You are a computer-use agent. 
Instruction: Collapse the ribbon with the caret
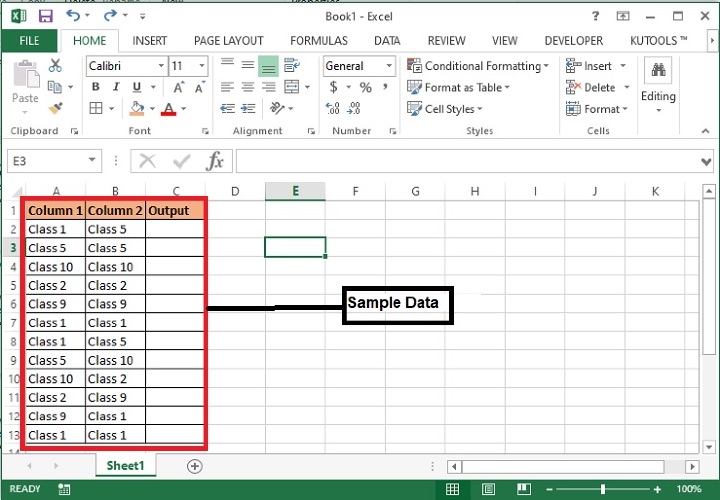coord(705,131)
